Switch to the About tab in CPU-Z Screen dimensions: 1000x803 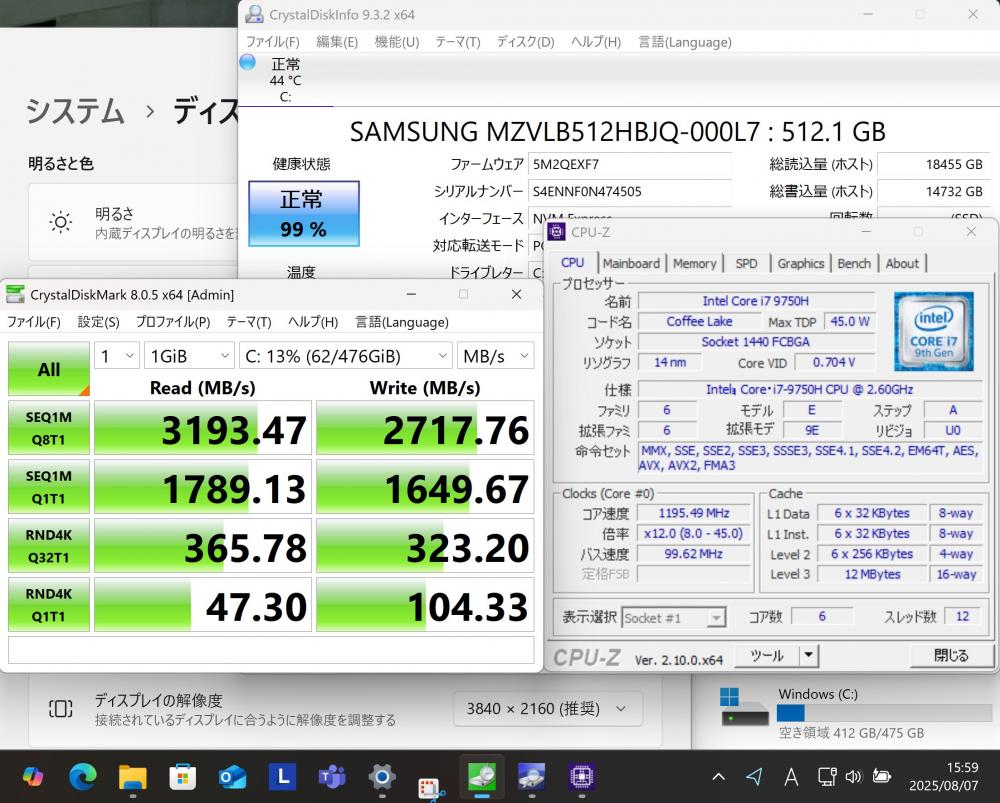[902, 263]
